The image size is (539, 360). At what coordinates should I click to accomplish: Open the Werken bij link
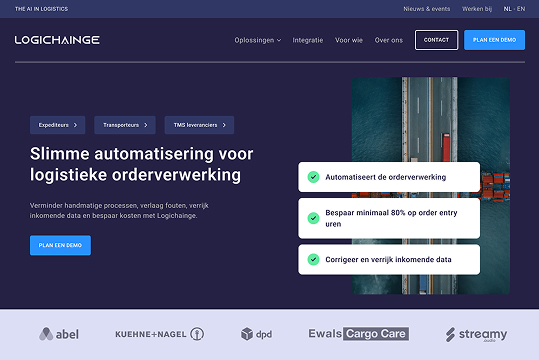(477, 9)
